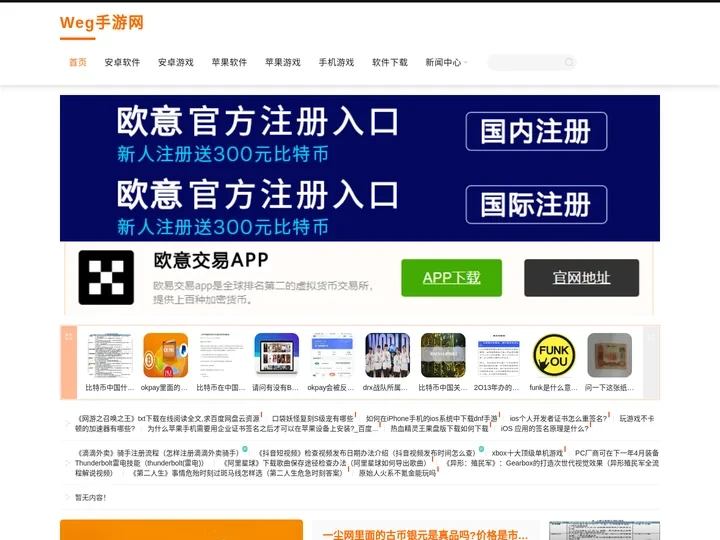Open the 比特币在中国... document thumbnail
Screen dimensions: 720x540
click(x=221, y=355)
